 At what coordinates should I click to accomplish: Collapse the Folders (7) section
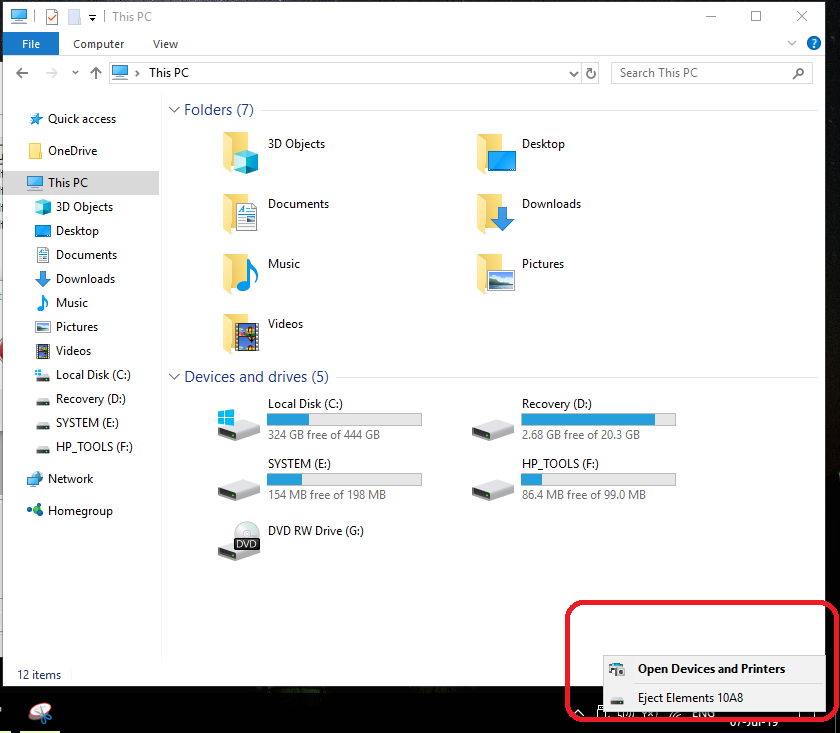click(174, 109)
